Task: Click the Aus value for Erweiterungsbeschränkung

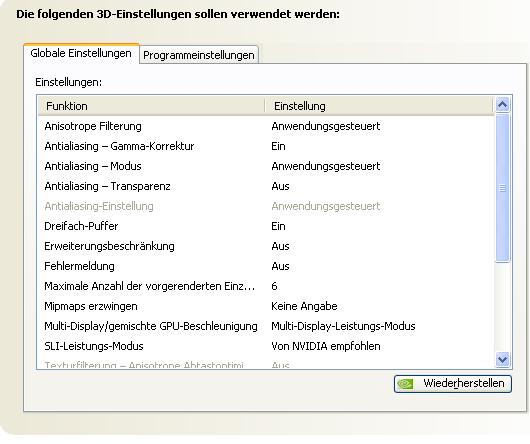Action: point(280,246)
